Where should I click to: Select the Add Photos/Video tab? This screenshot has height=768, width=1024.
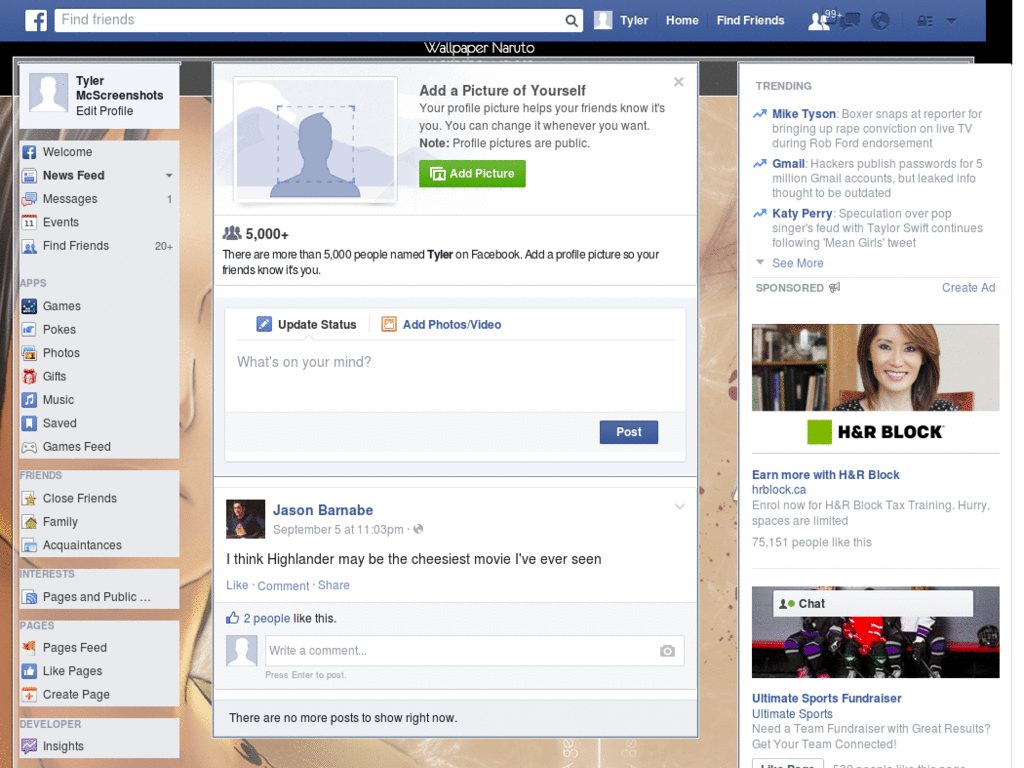pyautogui.click(x=441, y=325)
